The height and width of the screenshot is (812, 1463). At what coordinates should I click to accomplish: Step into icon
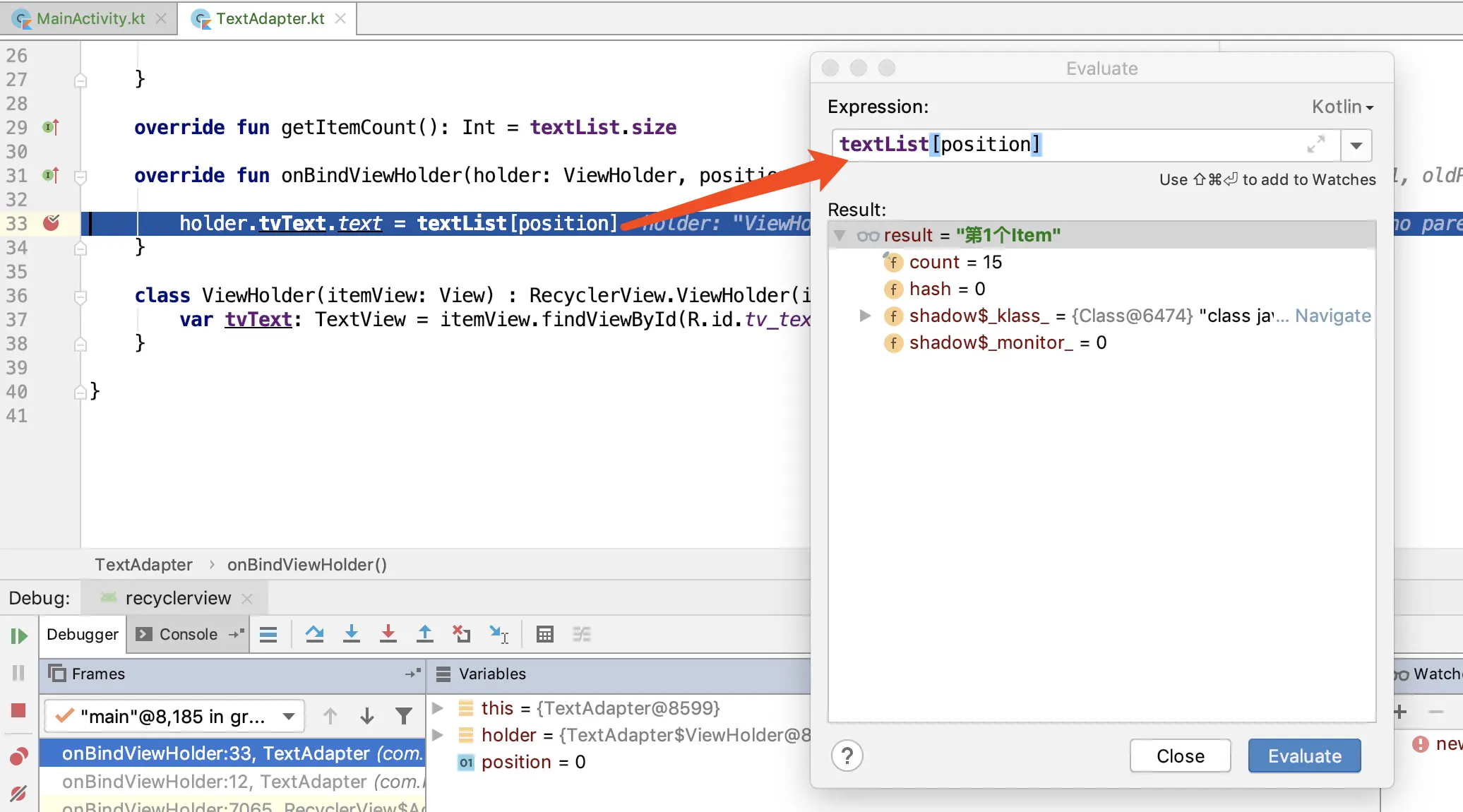click(352, 634)
